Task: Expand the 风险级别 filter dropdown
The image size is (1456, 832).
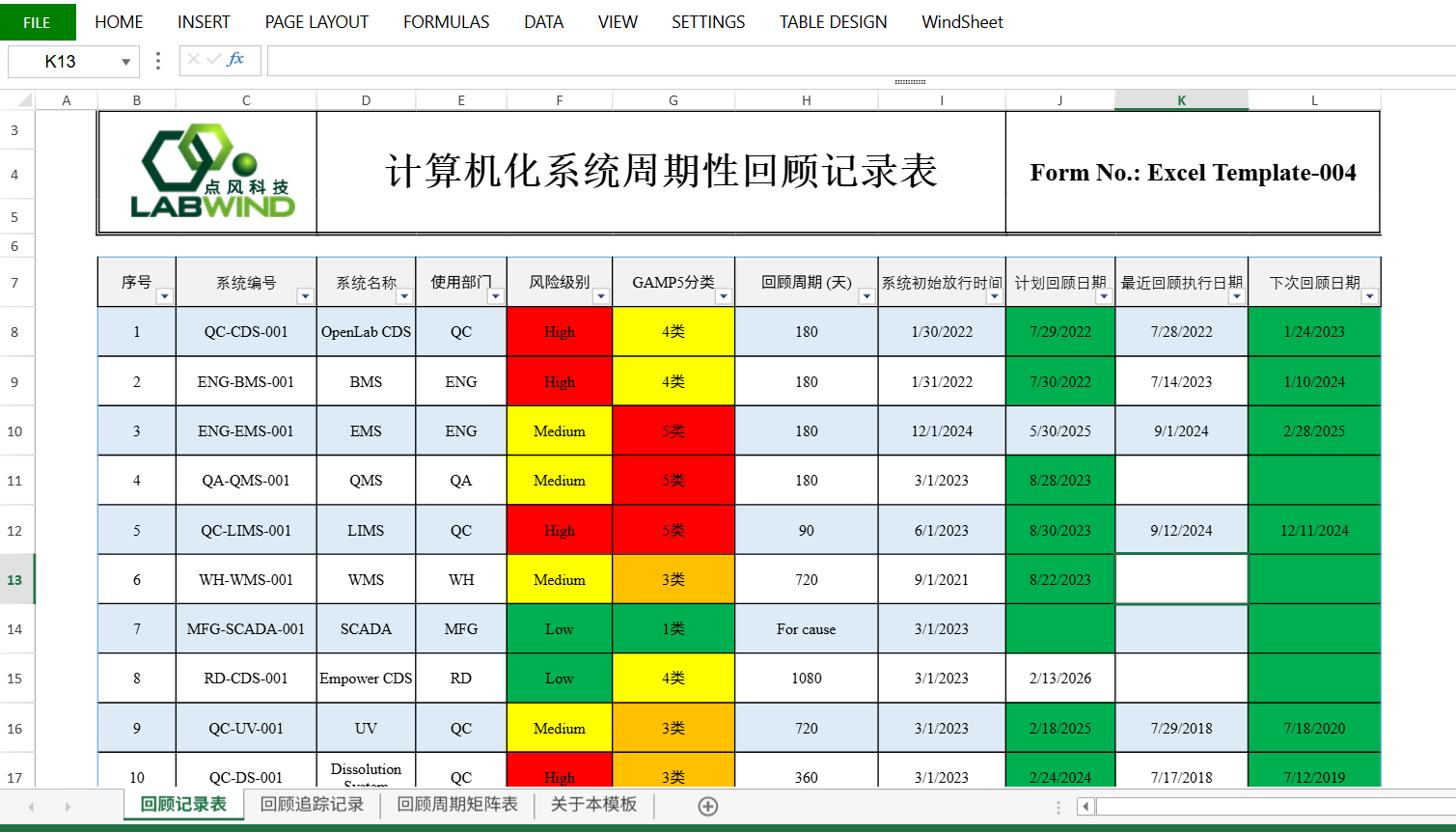Action: (601, 296)
